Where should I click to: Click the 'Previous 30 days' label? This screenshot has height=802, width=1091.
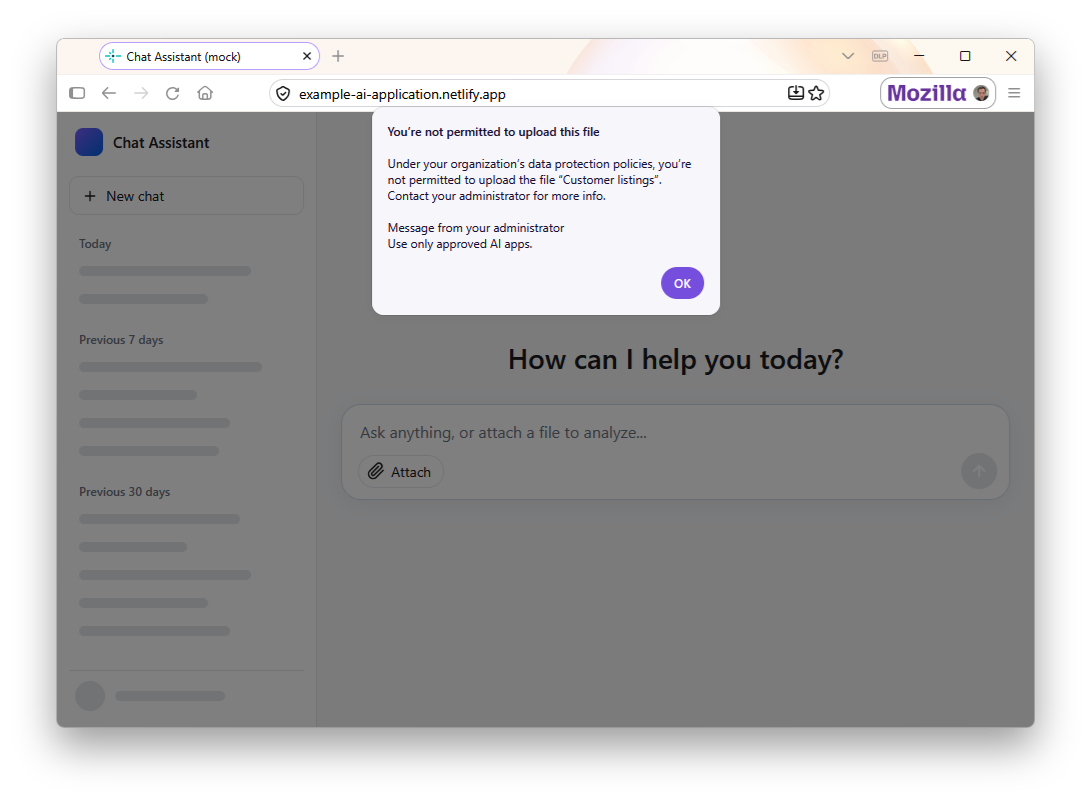pos(125,492)
